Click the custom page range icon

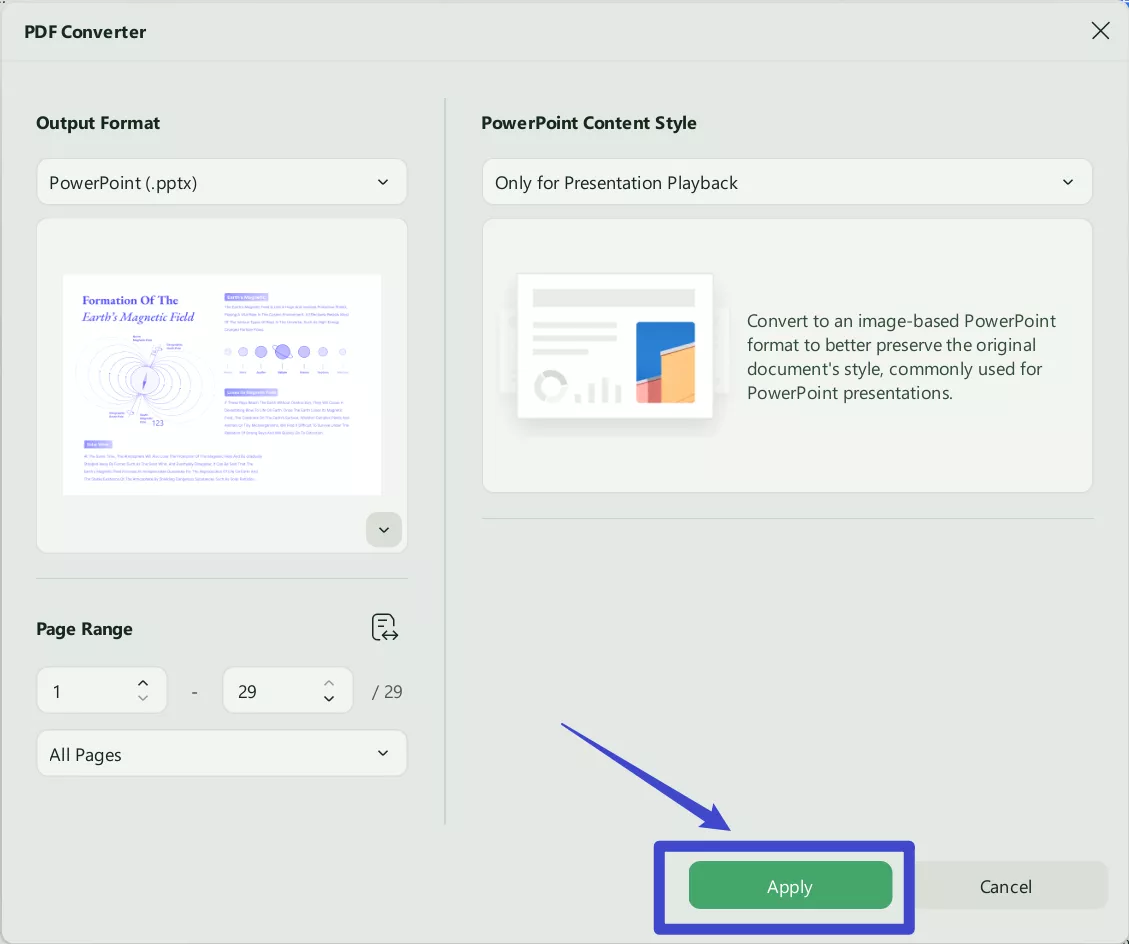(385, 627)
